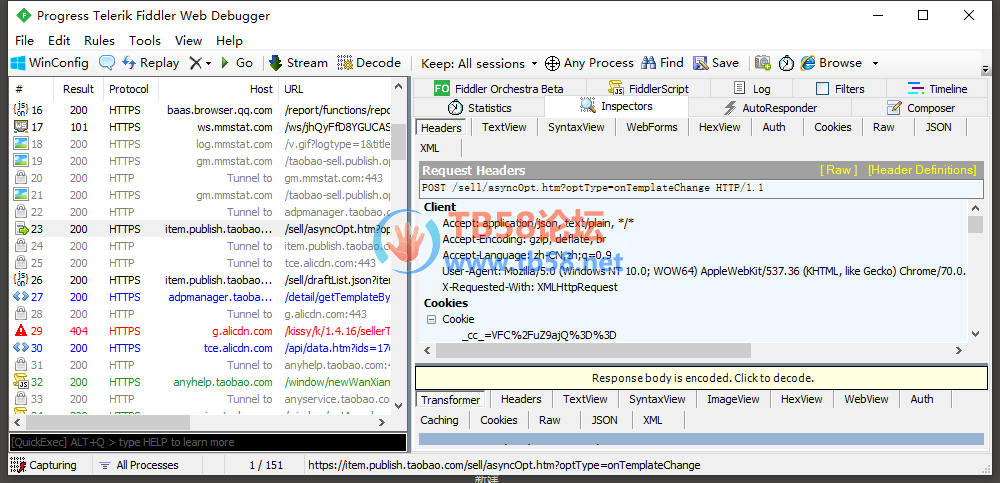This screenshot has height=483, width=1000.
Task: Select session 26 draftList.json row
Action: point(202,279)
